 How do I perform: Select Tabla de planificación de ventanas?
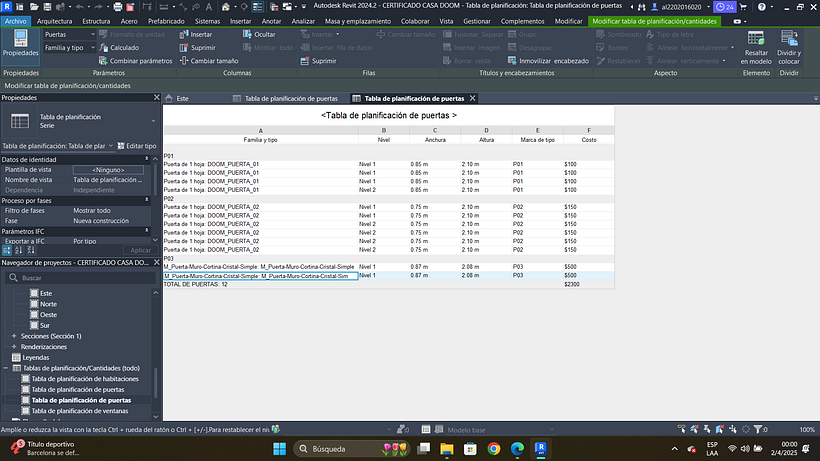pos(80,411)
